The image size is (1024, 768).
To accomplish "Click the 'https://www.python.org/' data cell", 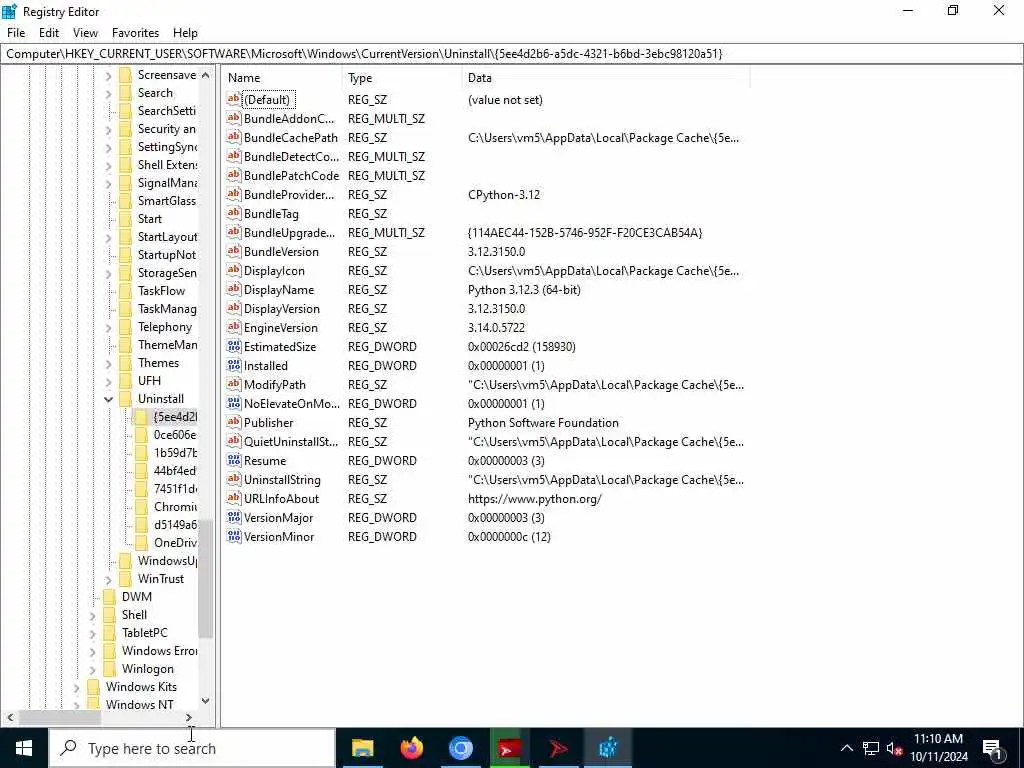I will [x=534, y=498].
